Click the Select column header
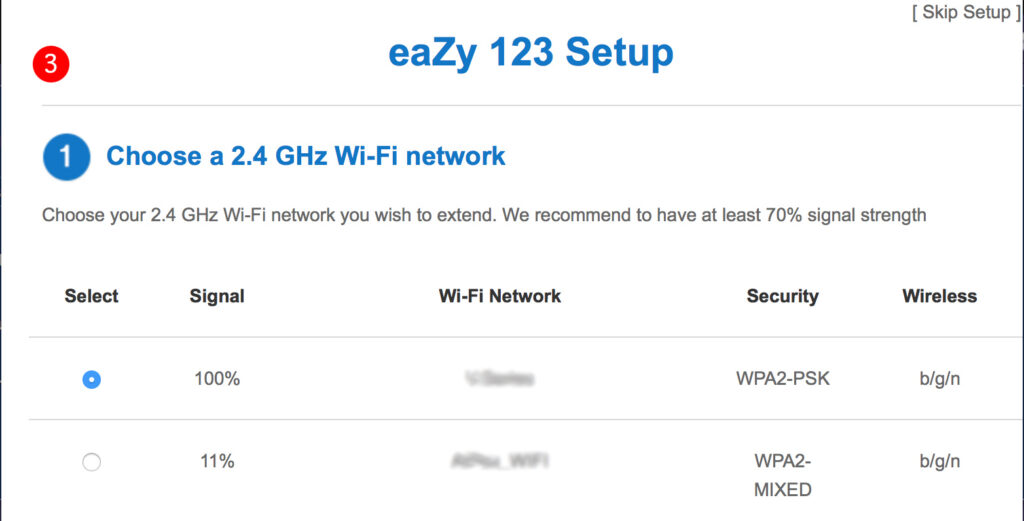 coord(91,296)
